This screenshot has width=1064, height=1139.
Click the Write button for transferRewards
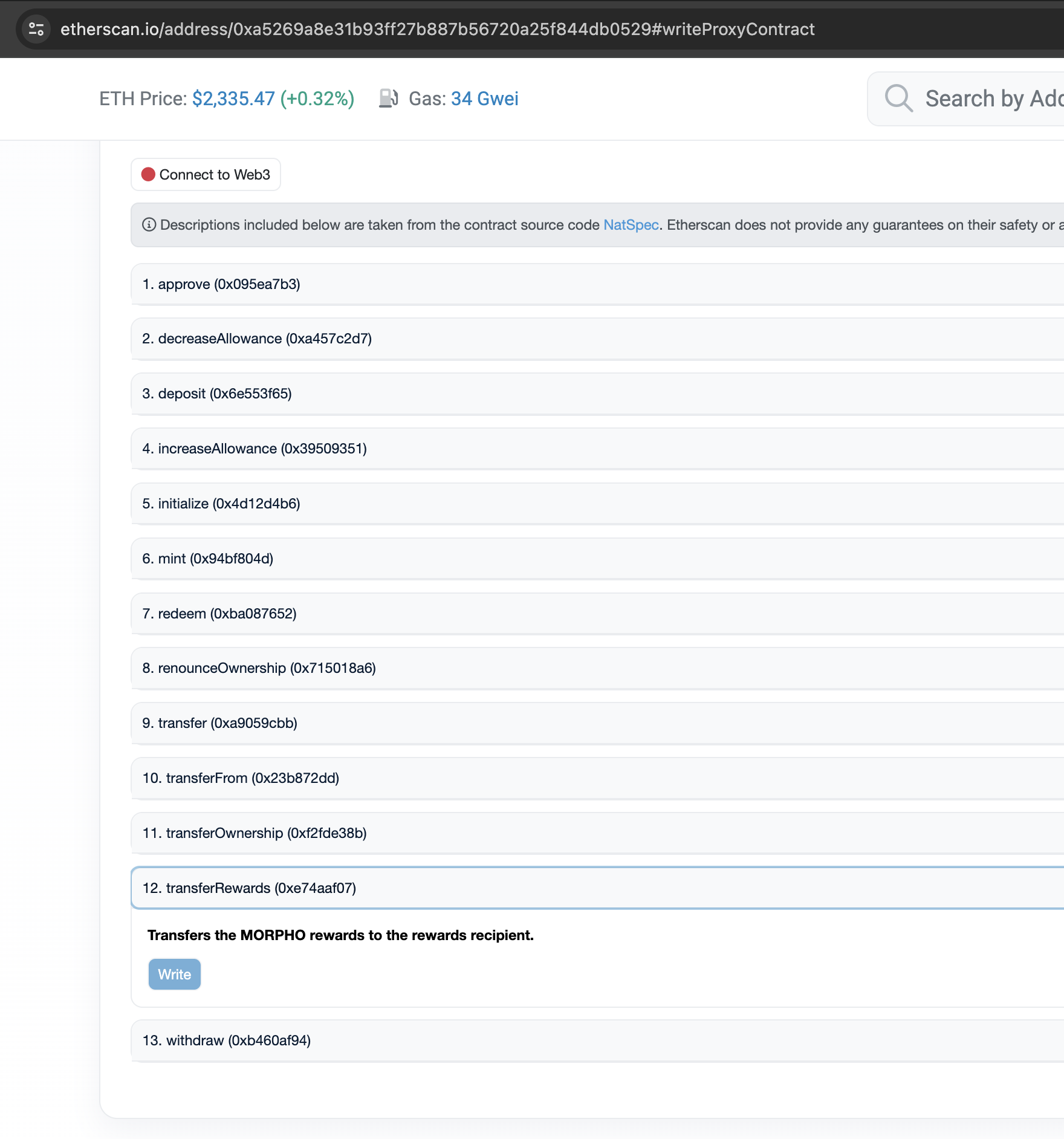tap(174, 974)
